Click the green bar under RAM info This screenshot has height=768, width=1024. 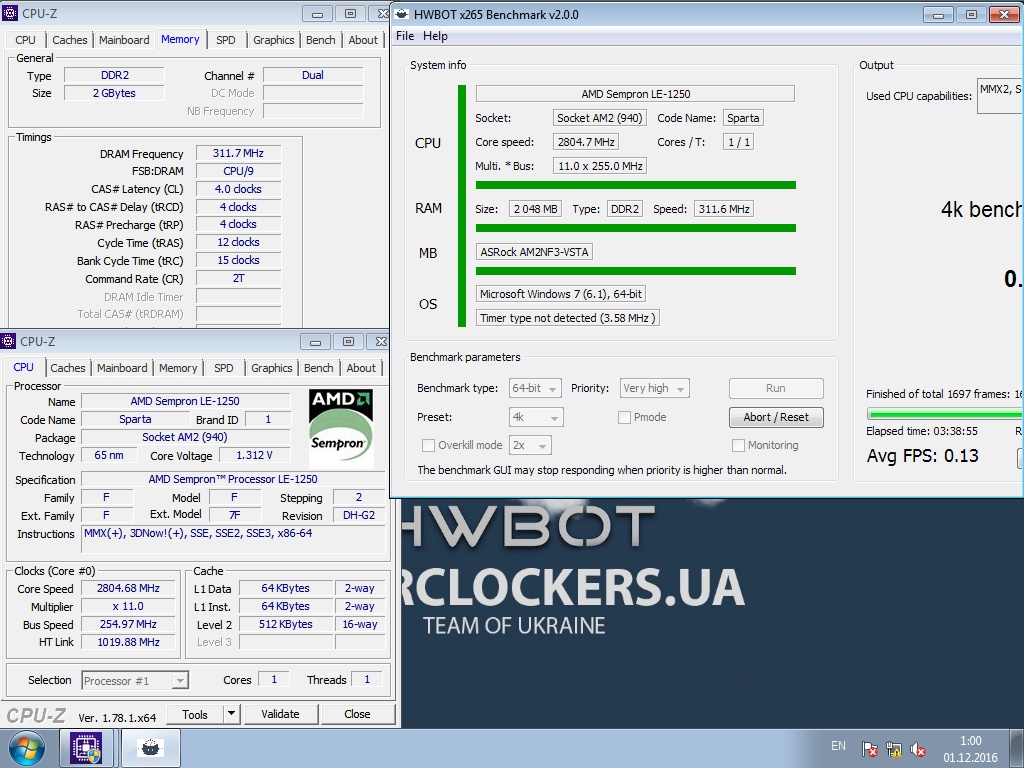coord(635,228)
